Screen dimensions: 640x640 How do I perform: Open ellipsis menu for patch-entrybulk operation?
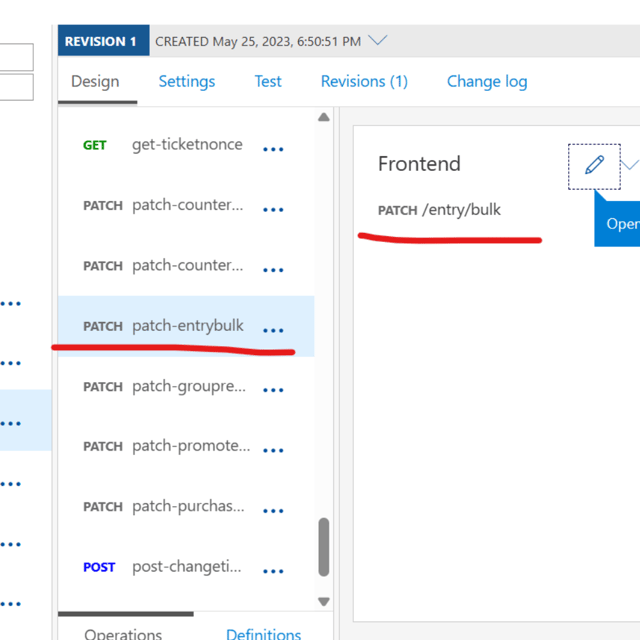click(x=273, y=330)
